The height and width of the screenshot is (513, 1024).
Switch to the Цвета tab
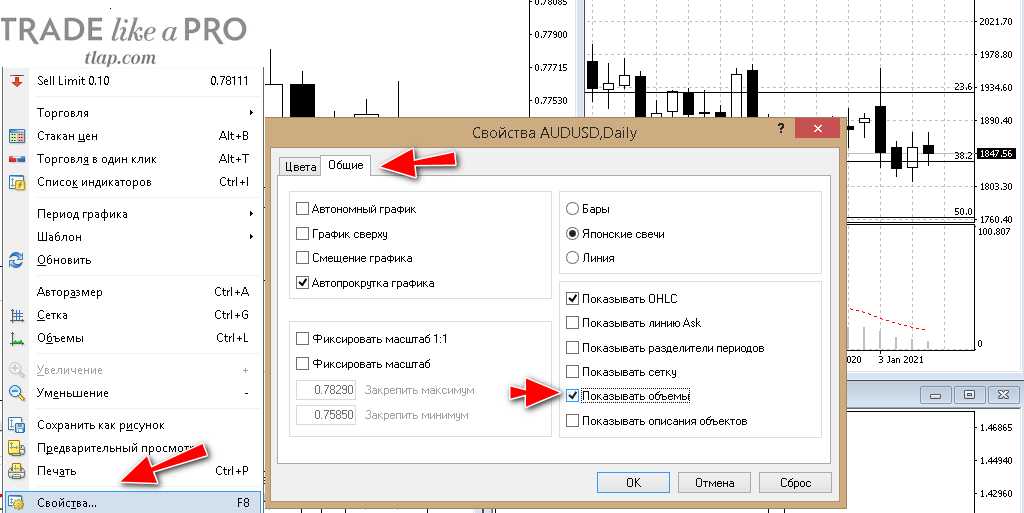(x=300, y=166)
